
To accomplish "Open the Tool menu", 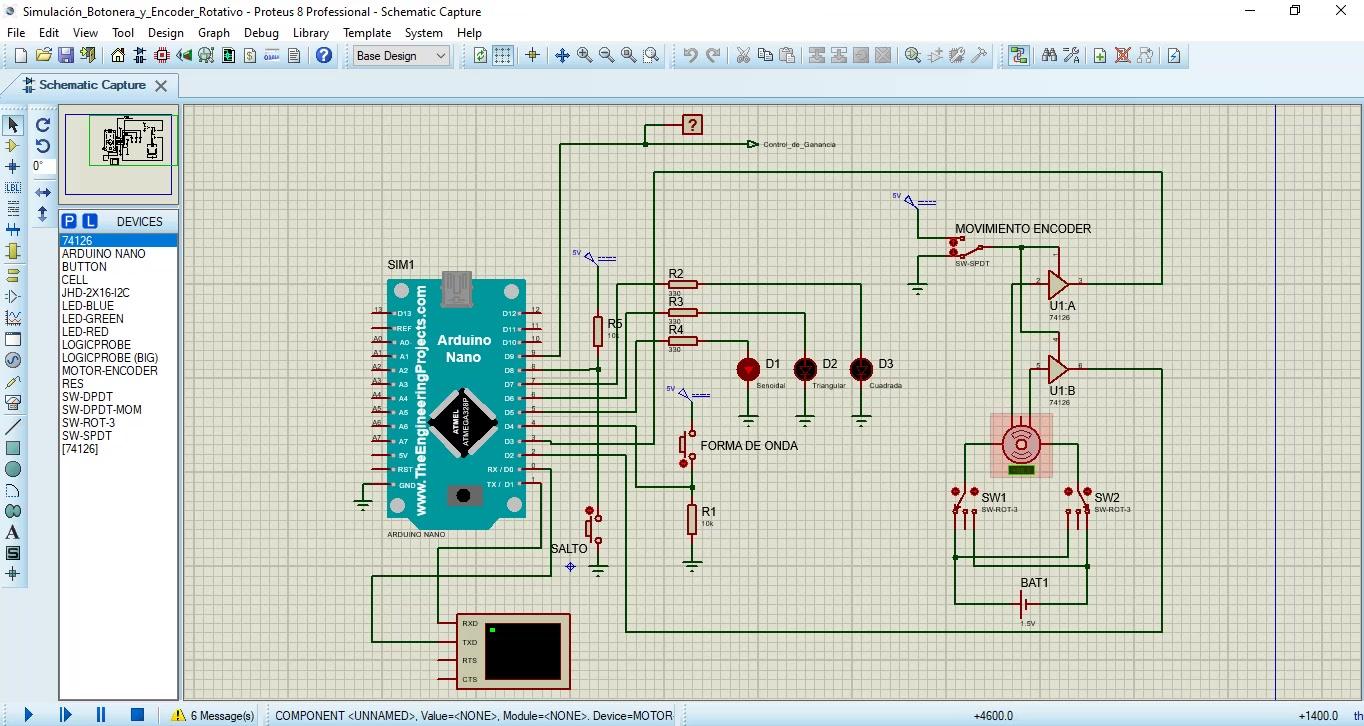I will pyautogui.click(x=123, y=32).
